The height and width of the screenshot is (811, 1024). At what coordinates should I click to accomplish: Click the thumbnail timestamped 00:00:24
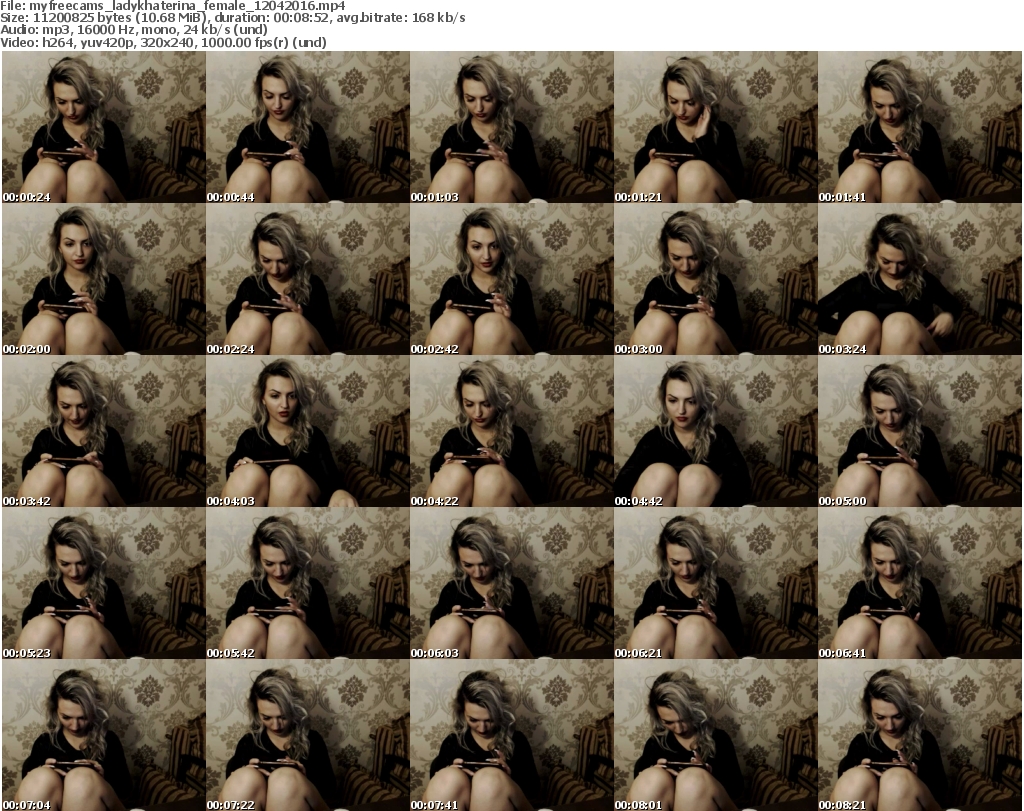103,127
